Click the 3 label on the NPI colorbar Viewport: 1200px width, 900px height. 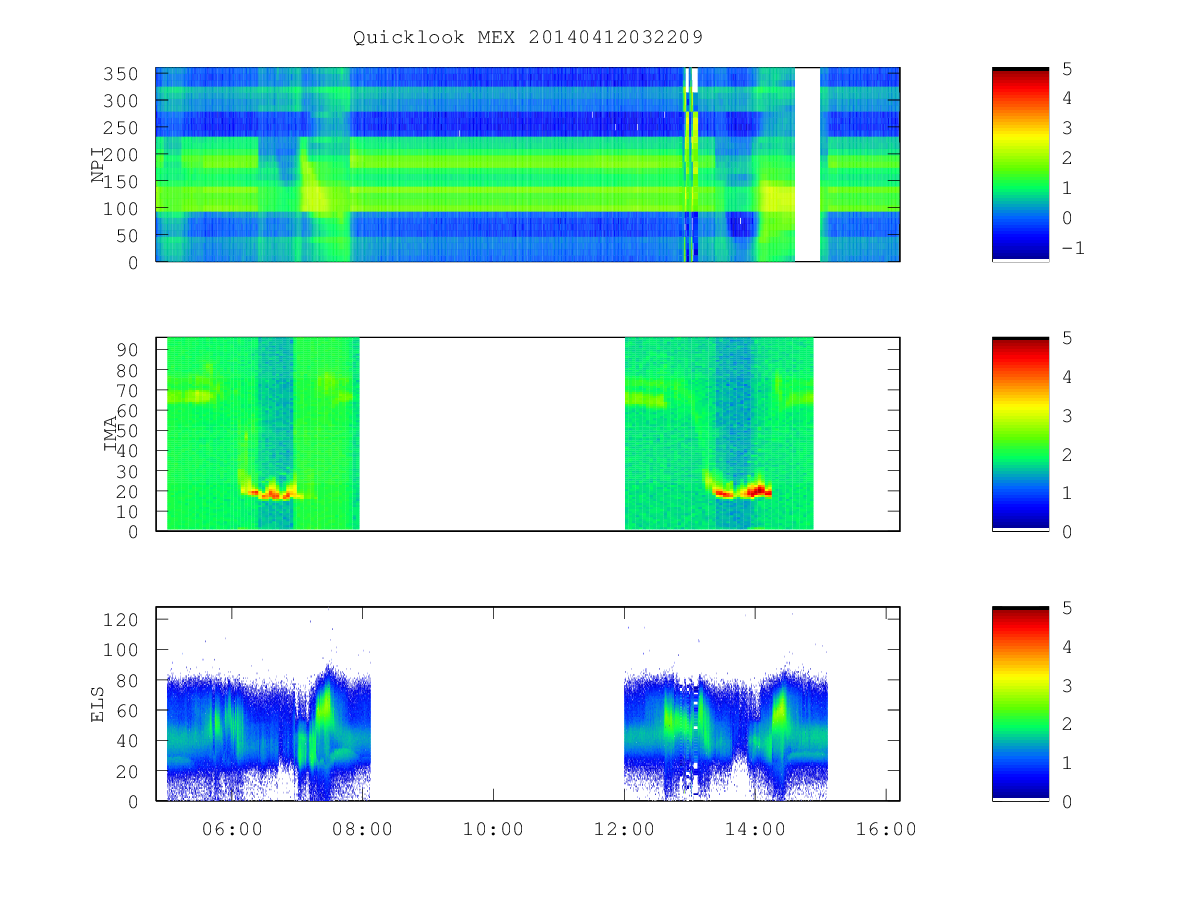tap(1066, 128)
